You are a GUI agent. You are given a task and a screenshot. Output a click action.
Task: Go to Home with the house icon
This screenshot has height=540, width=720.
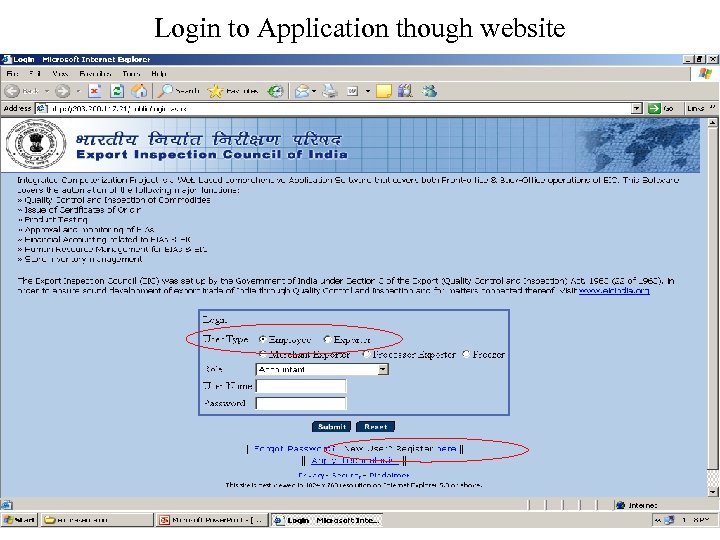coord(139,91)
